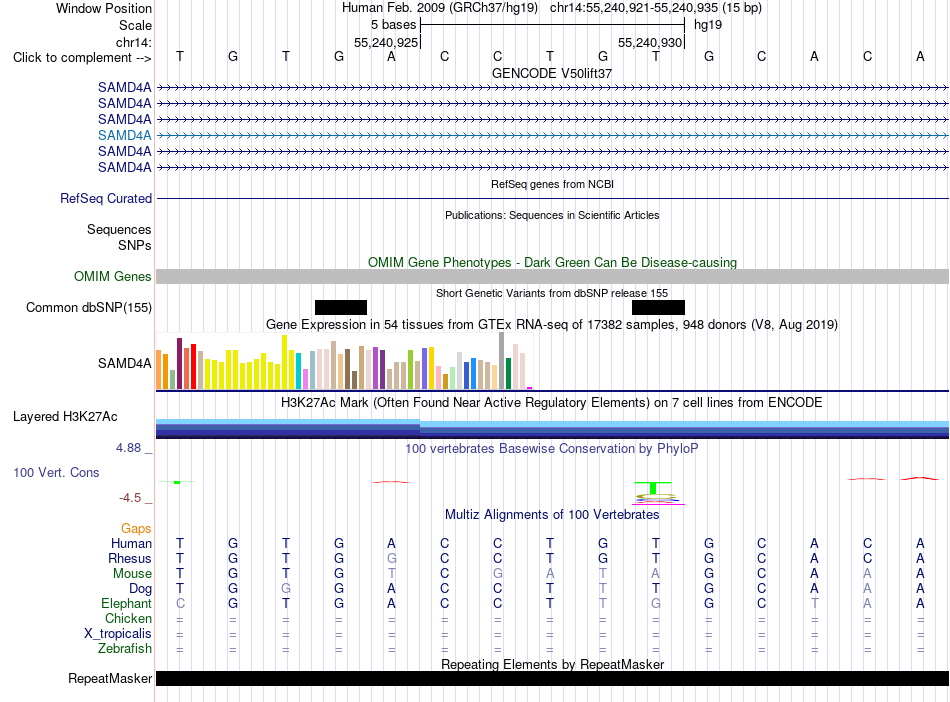Open 'Multiz Alignments of 100 Vertebrates' title

point(552,515)
